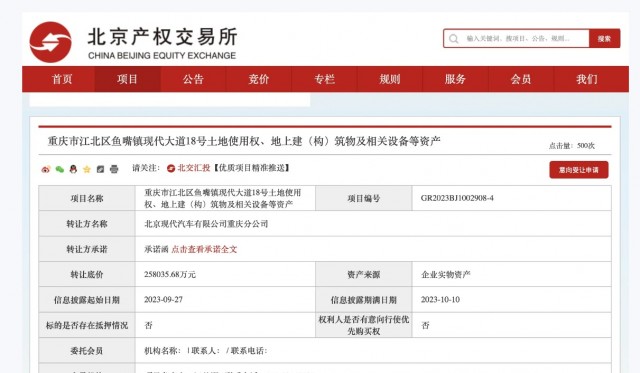Click the 项目名称 label cell
Image resolution: width=640 pixels, height=373 pixels.
coord(87,198)
